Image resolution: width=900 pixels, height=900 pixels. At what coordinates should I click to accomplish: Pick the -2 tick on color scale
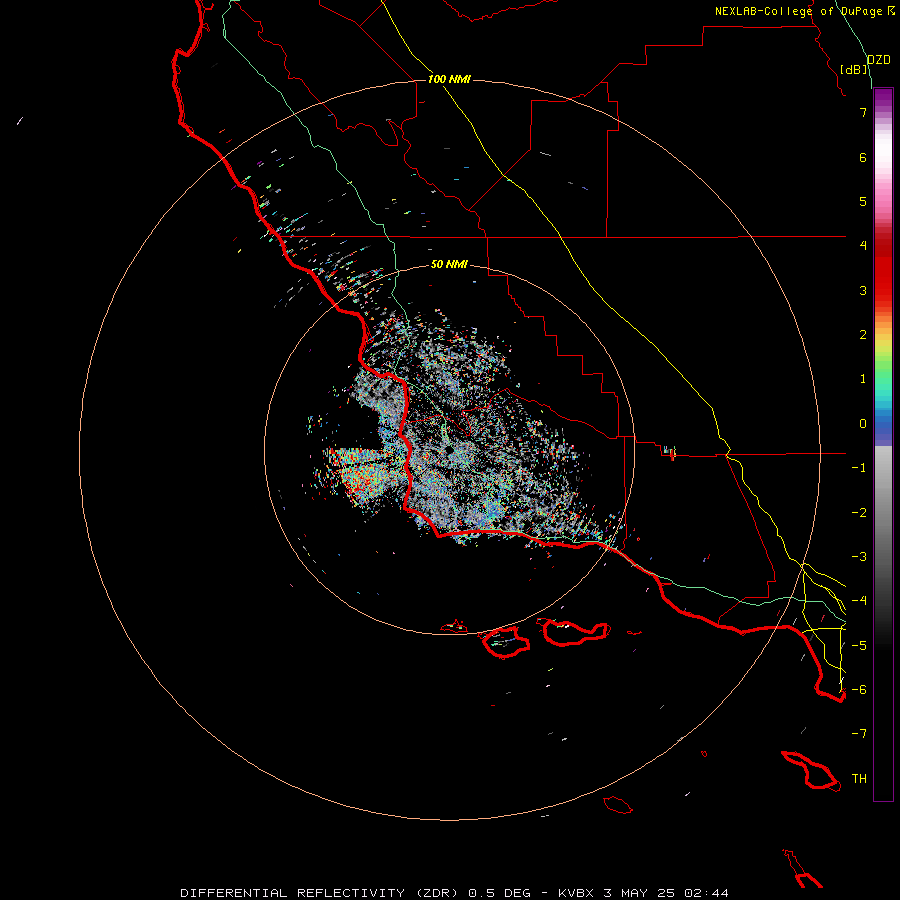(859, 513)
